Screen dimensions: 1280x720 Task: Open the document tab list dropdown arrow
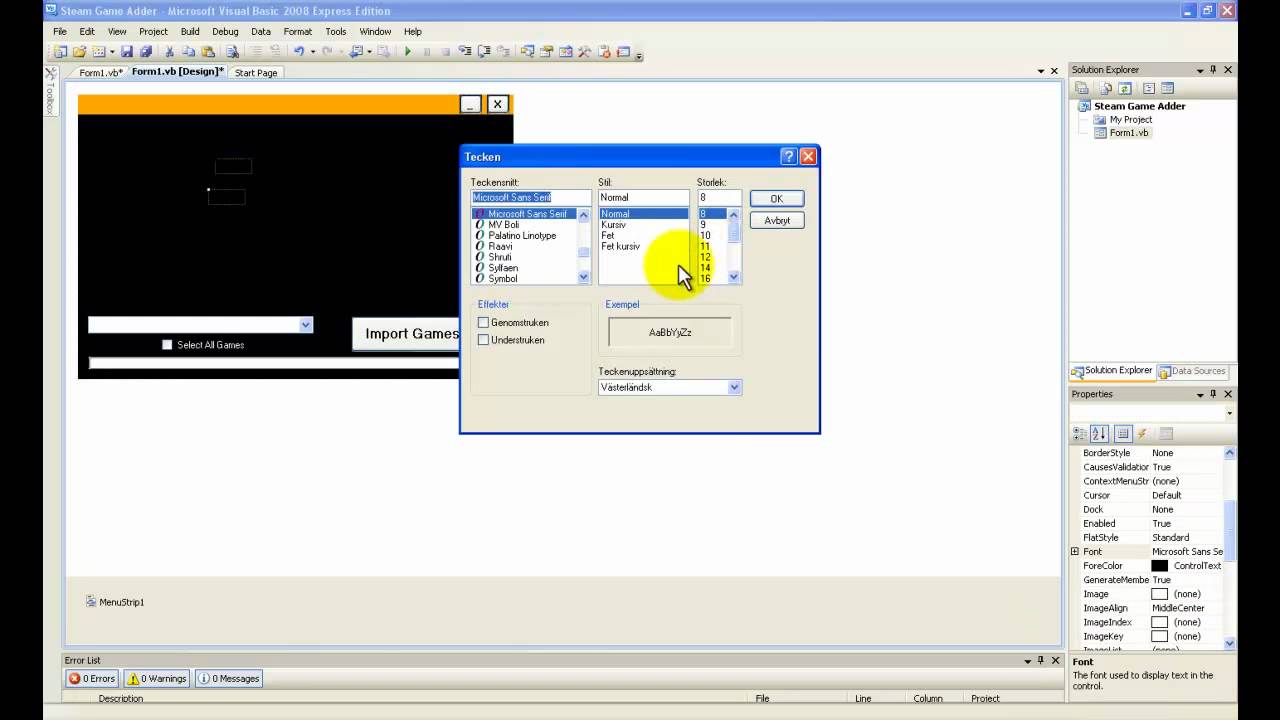[1040, 71]
